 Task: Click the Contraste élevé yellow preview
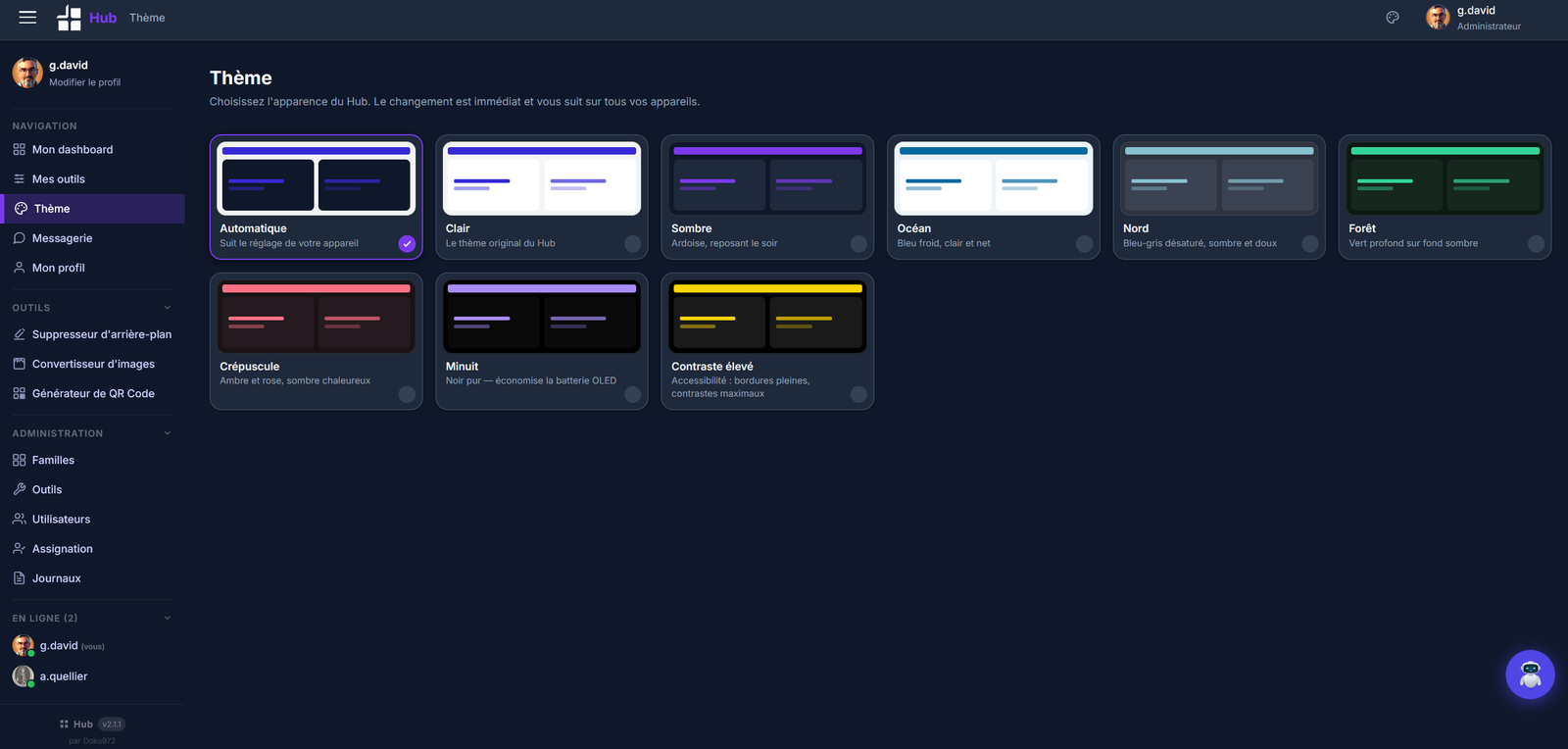tap(767, 317)
